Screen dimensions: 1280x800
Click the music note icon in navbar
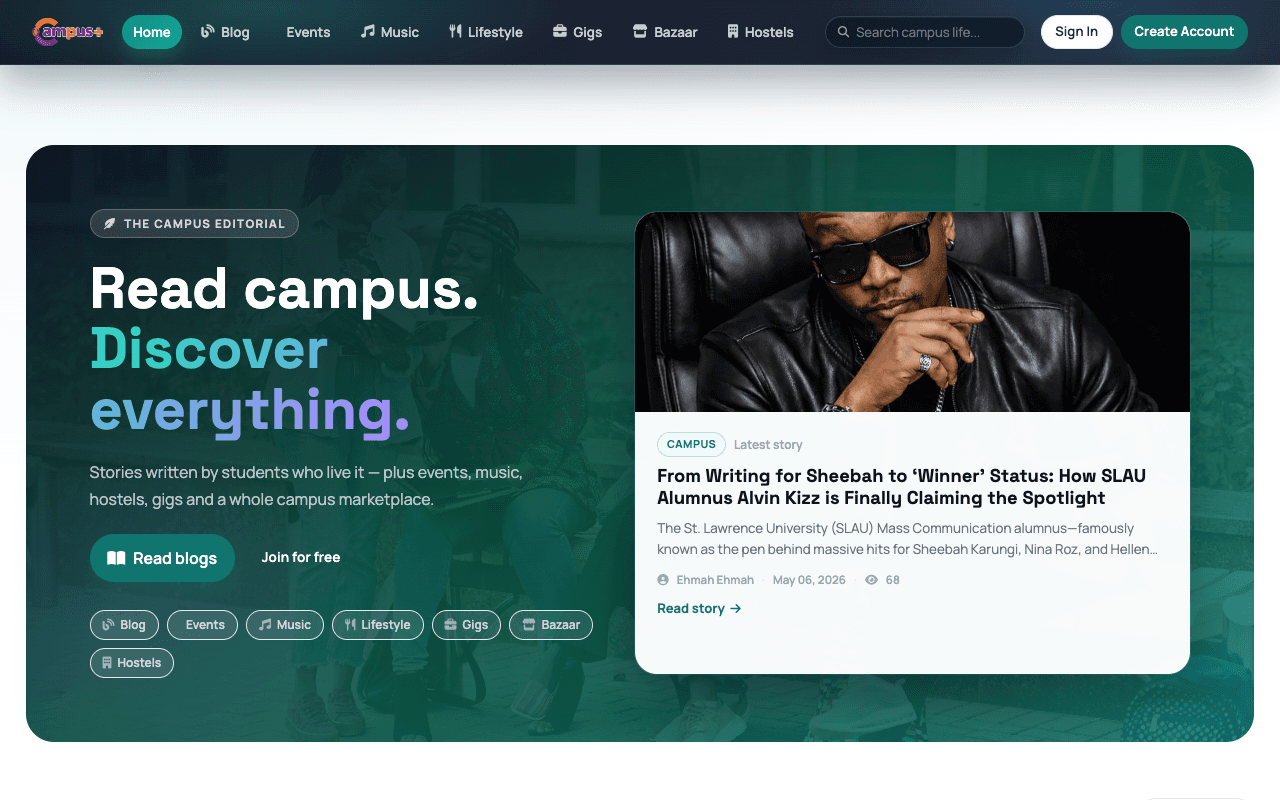tap(368, 32)
